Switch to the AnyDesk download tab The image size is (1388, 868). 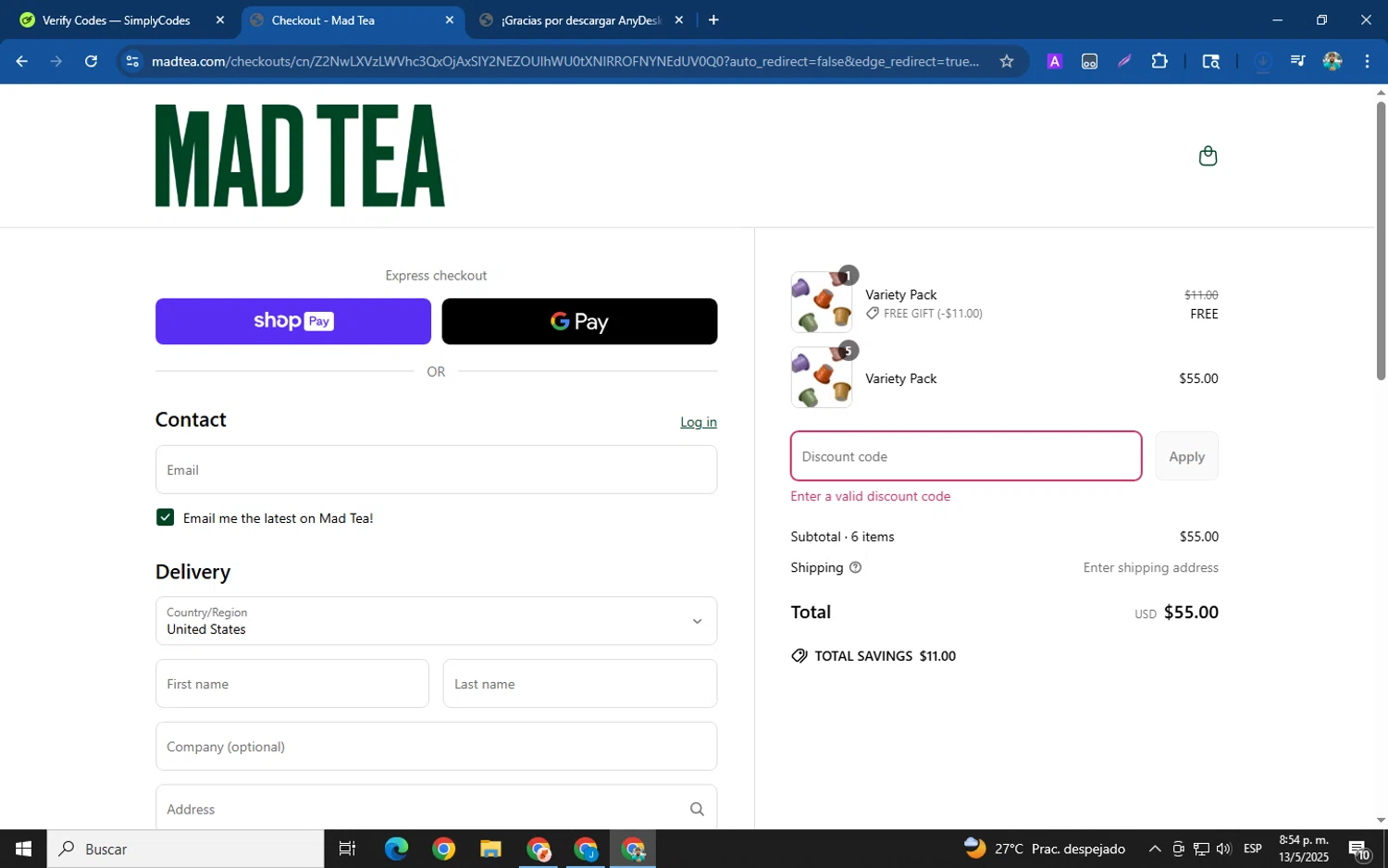click(581, 19)
